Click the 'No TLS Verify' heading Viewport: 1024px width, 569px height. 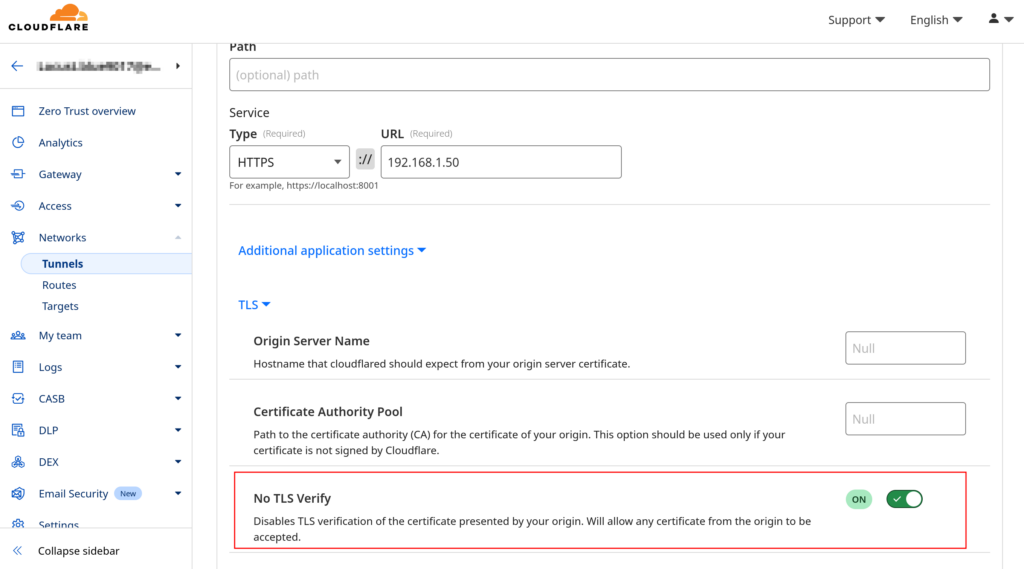pyautogui.click(x=292, y=498)
